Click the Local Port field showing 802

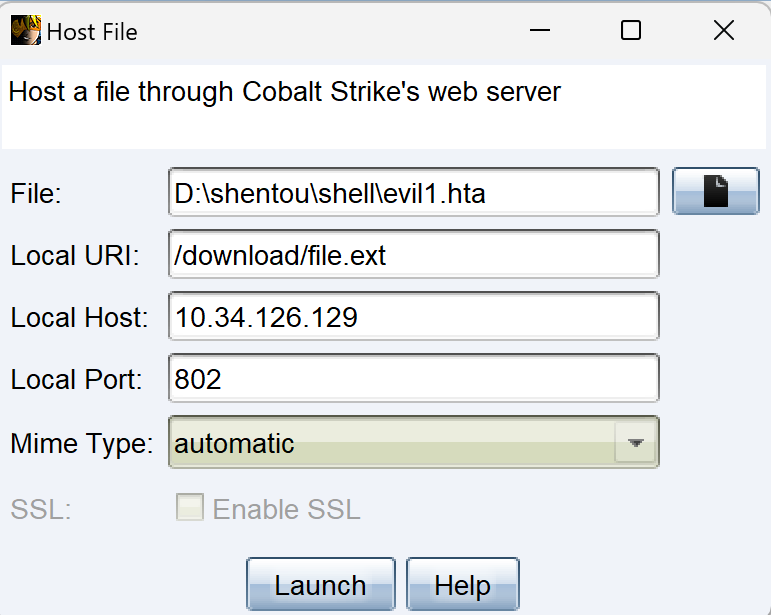coord(414,378)
